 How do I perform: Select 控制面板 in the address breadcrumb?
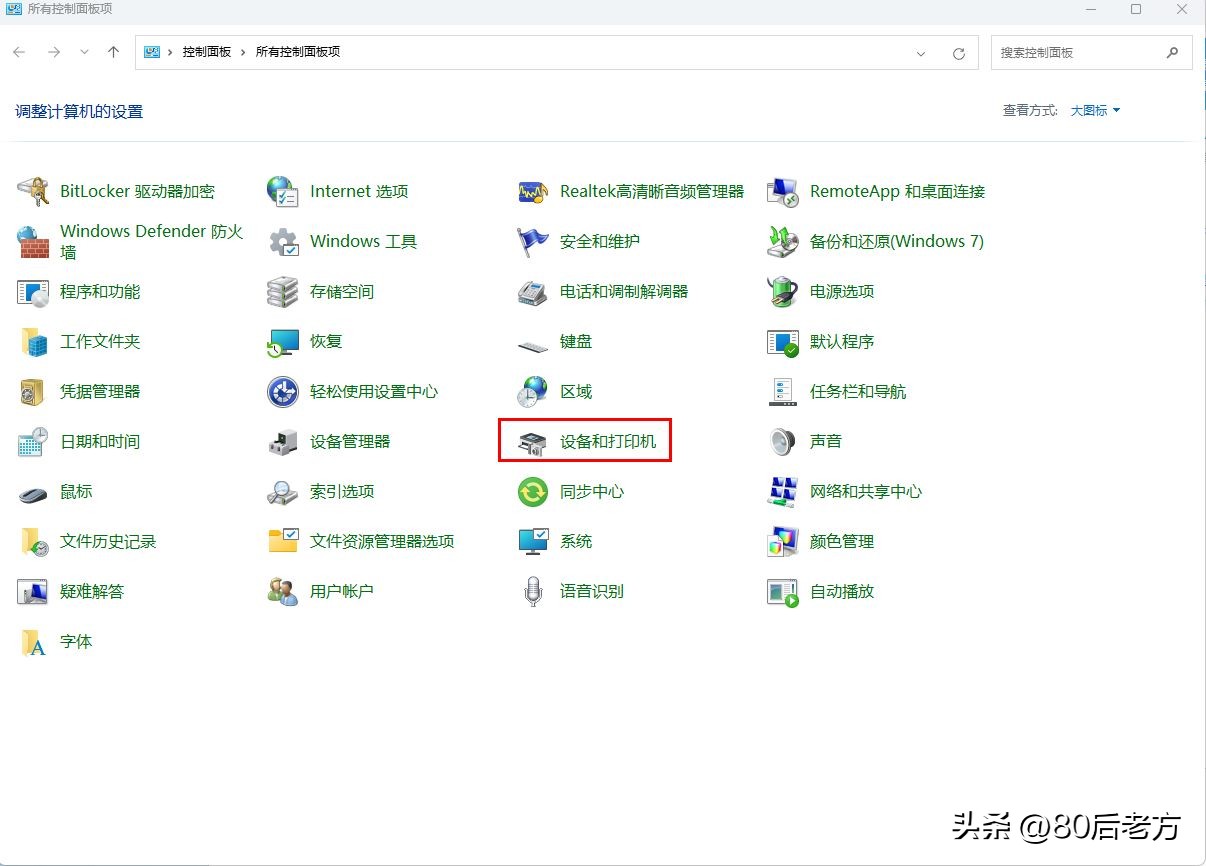pos(206,52)
